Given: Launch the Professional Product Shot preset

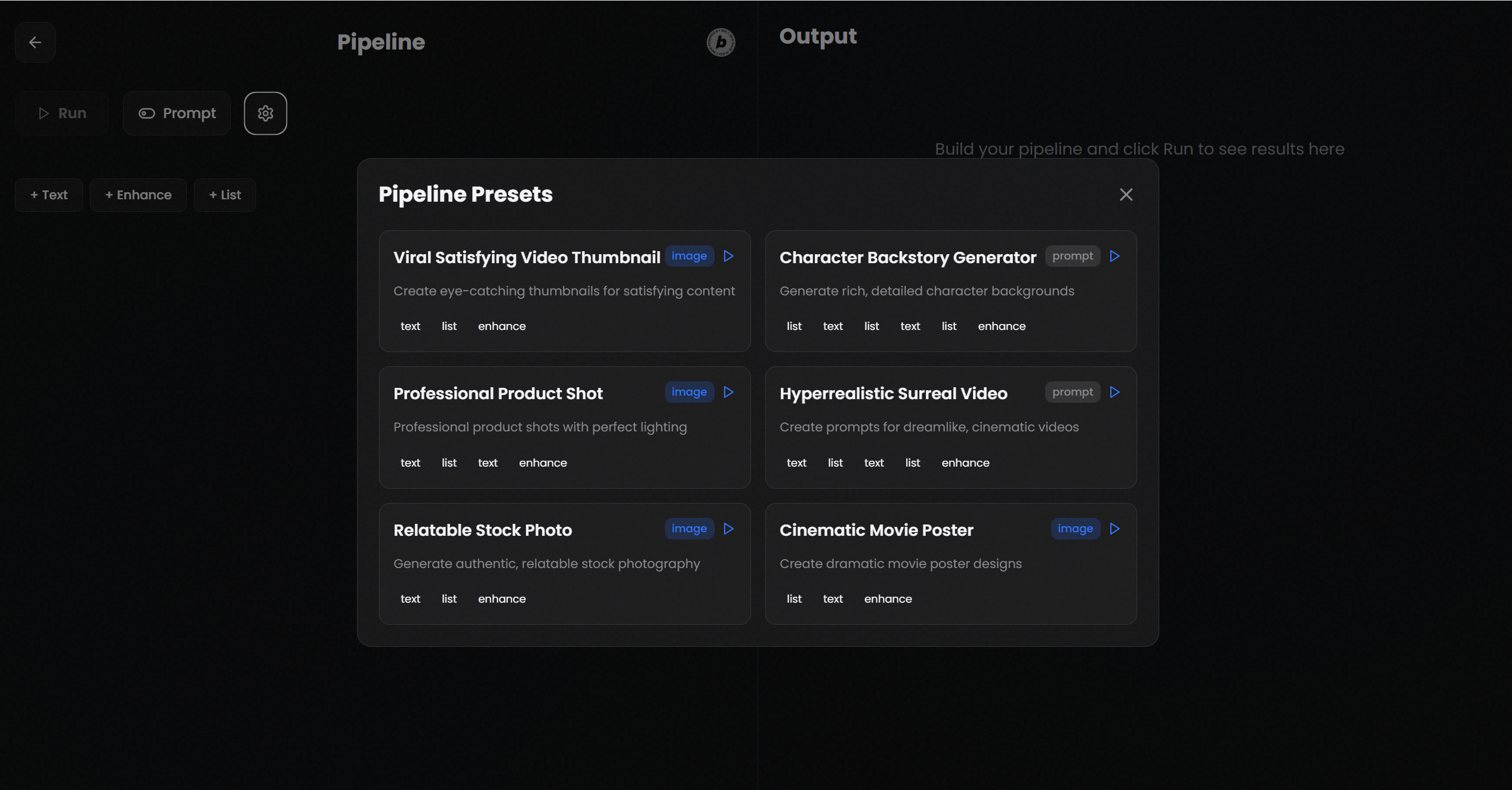Looking at the screenshot, I should pos(728,392).
